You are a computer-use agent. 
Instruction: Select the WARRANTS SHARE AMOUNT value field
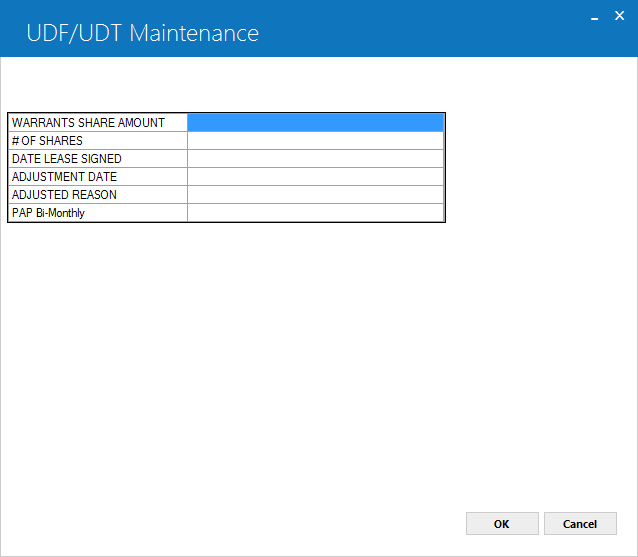(x=315, y=122)
